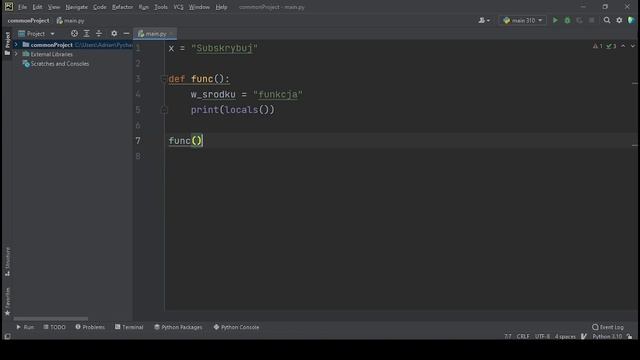Open the TODO tool window
Image resolution: width=640 pixels, height=360 pixels.
tap(54, 327)
